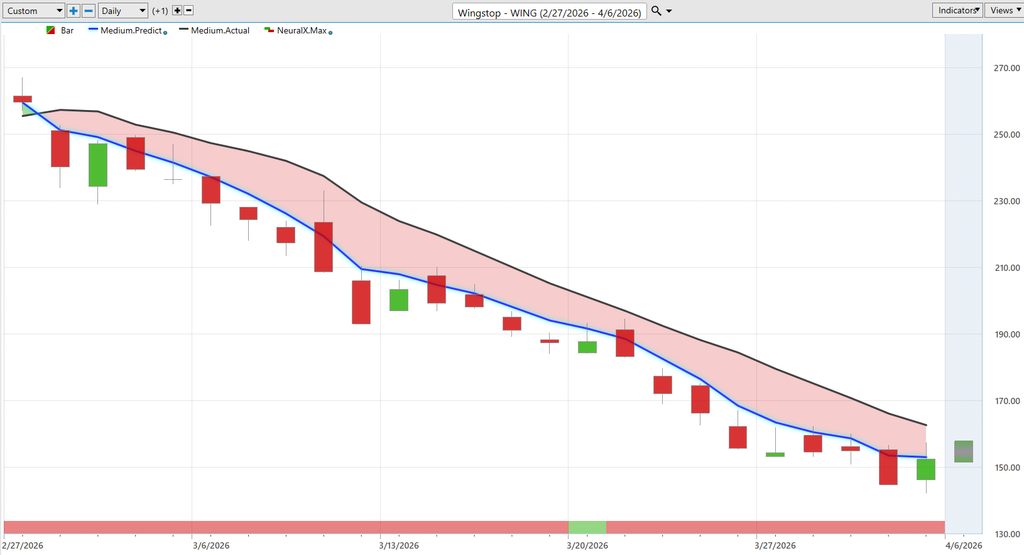This screenshot has height=555, width=1024.
Task: Open the Daily interval dropdown
Action: click(x=122, y=11)
